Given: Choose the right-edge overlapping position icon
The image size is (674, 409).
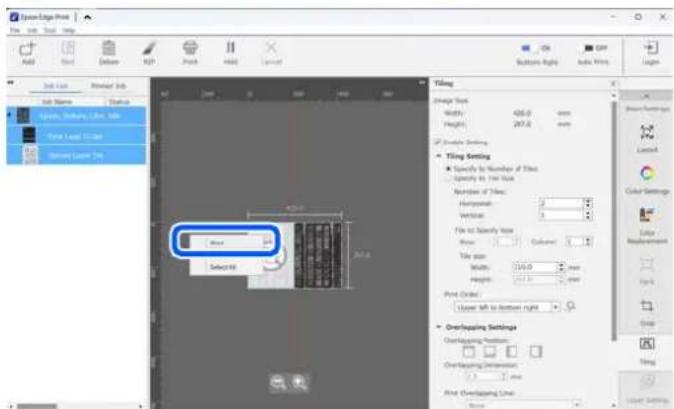Looking at the screenshot, I should click(x=536, y=352).
